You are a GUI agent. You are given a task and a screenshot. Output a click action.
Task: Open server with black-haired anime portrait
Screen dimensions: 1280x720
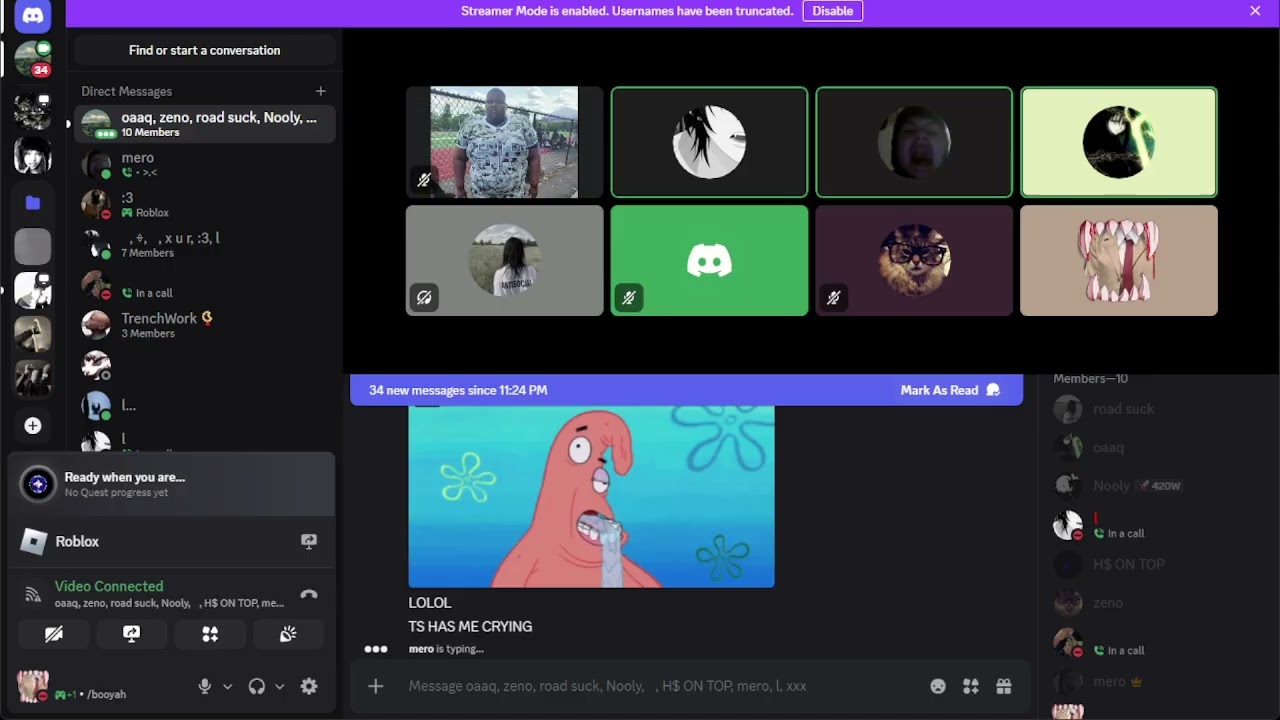tap(32, 156)
